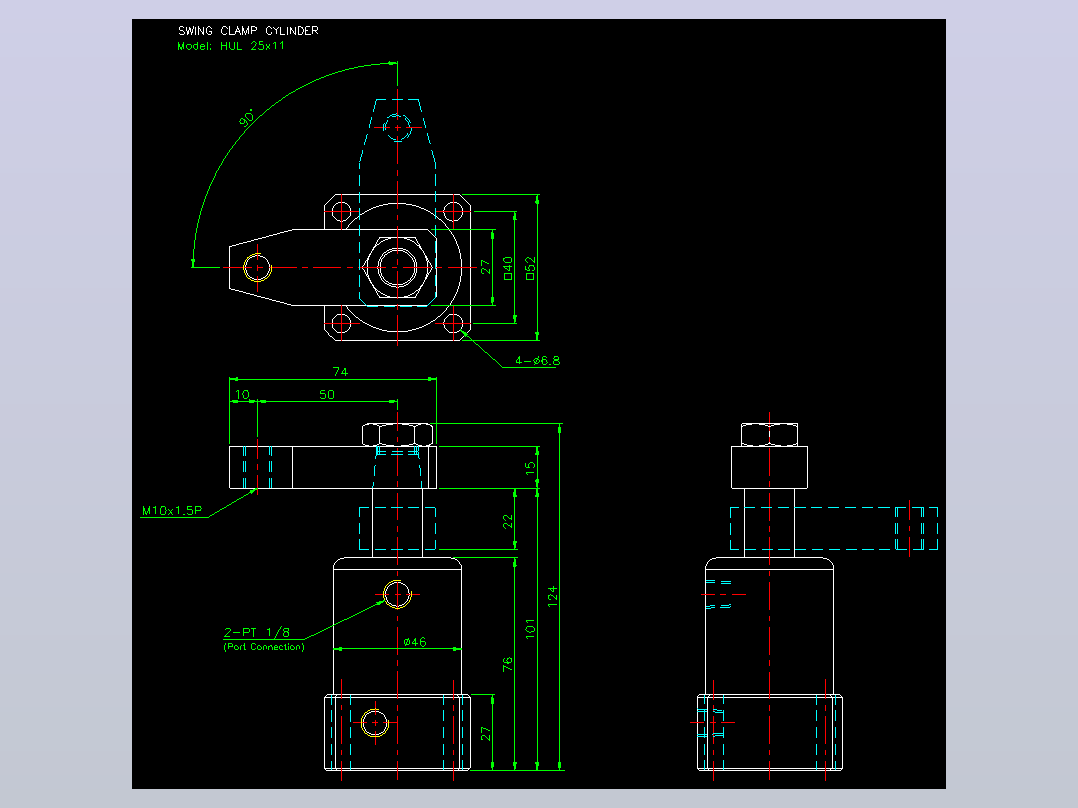Click the 15 arm thickness dimension
This screenshot has width=1078, height=808.
click(x=529, y=468)
